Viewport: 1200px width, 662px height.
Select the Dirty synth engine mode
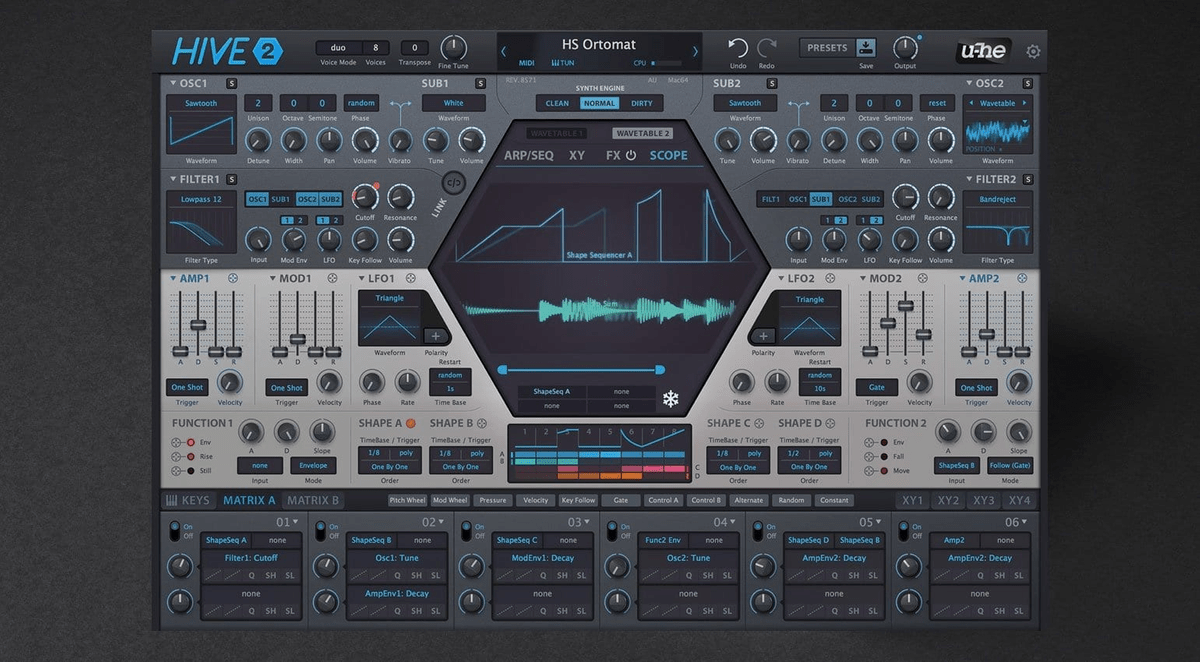tap(642, 103)
